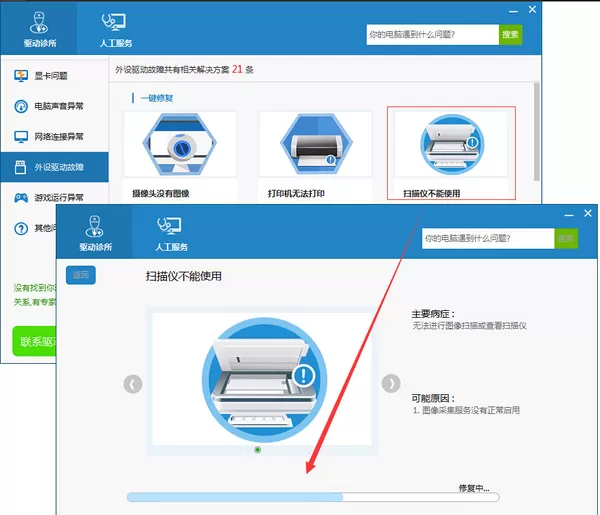Click search field in back window
The width and height of the screenshot is (600, 515).
coord(432,35)
